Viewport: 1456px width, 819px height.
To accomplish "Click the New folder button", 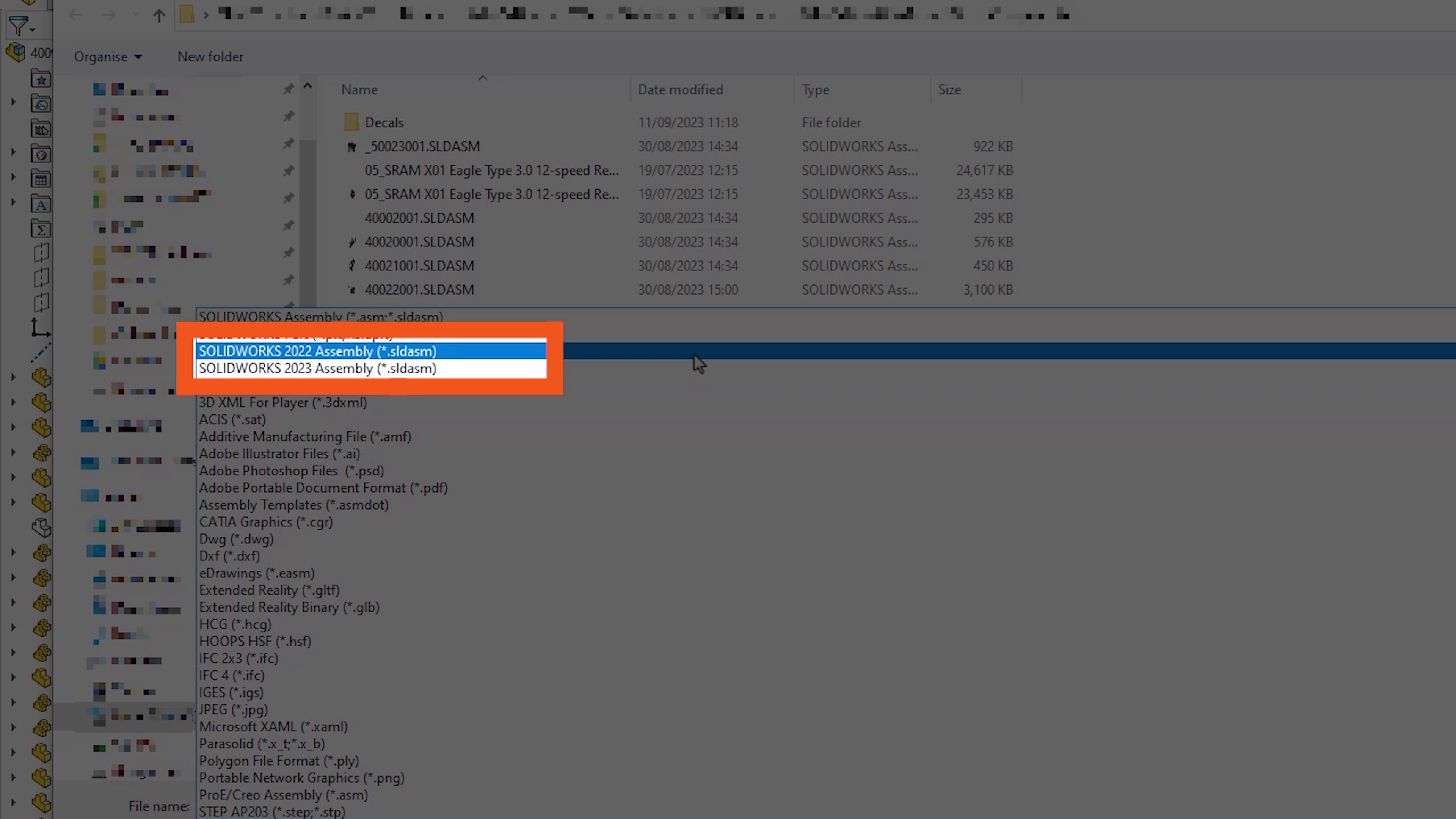I will [x=210, y=56].
